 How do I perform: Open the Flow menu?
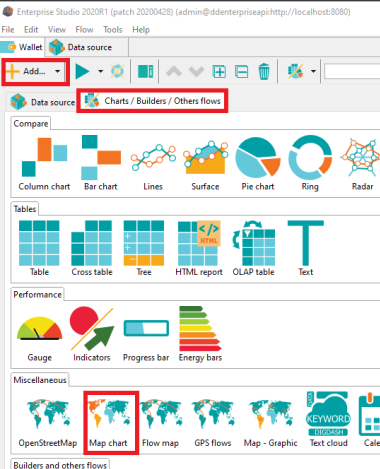pyautogui.click(x=84, y=30)
